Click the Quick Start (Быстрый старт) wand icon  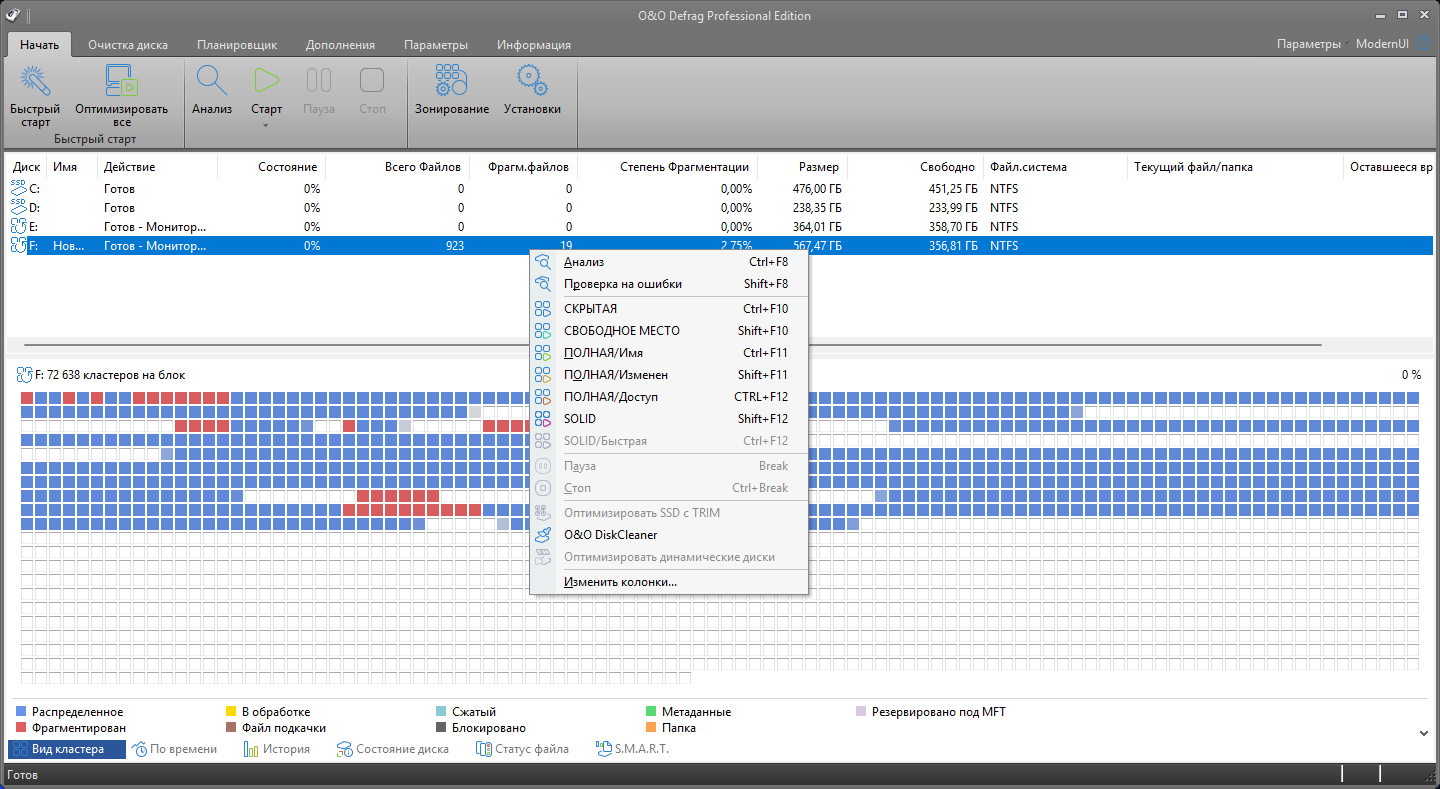[x=36, y=82]
